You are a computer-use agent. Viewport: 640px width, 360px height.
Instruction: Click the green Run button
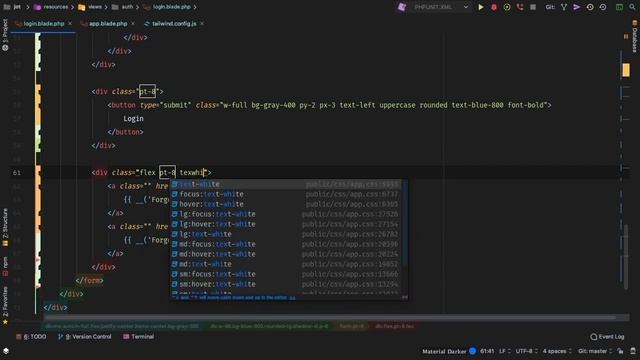(x=481, y=7)
